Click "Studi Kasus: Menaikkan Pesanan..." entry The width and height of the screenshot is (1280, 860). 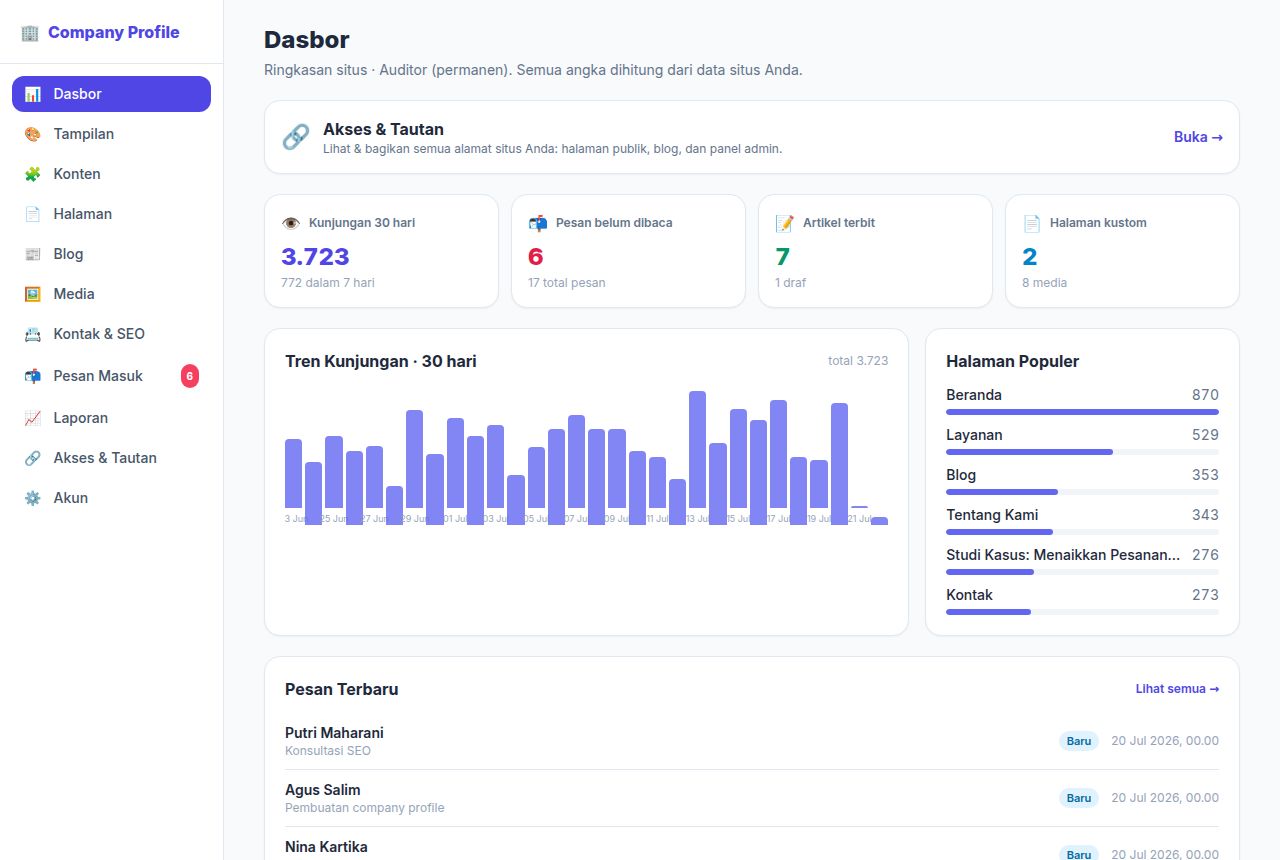click(1063, 555)
